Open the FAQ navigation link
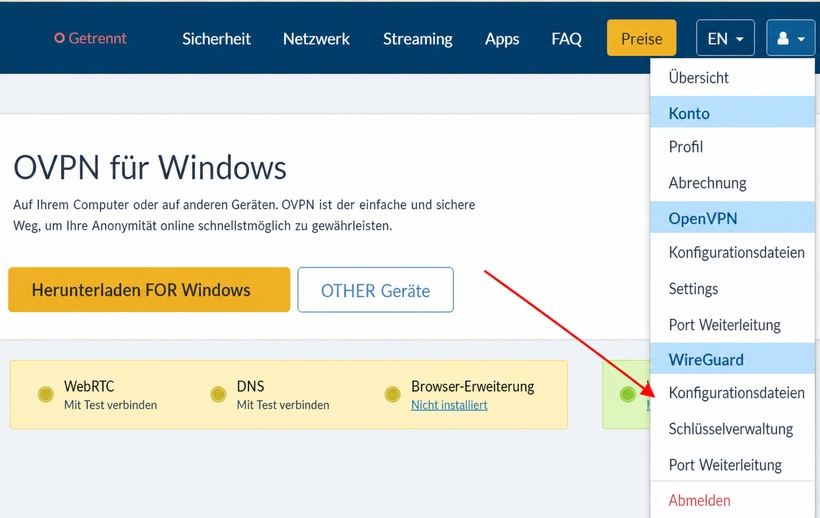The width and height of the screenshot is (820, 518). (566, 39)
